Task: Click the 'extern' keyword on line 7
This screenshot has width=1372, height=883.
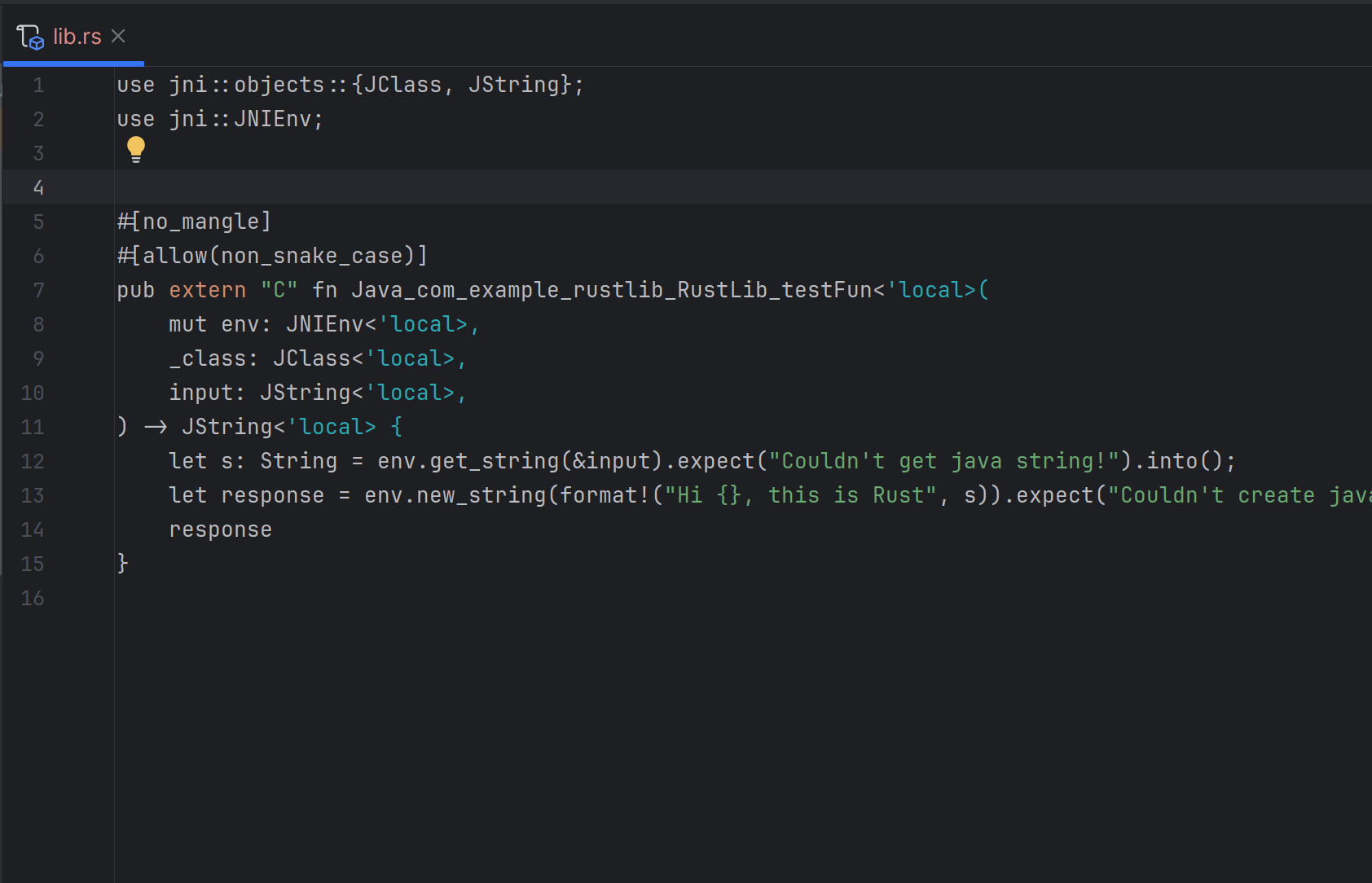Action: (208, 290)
